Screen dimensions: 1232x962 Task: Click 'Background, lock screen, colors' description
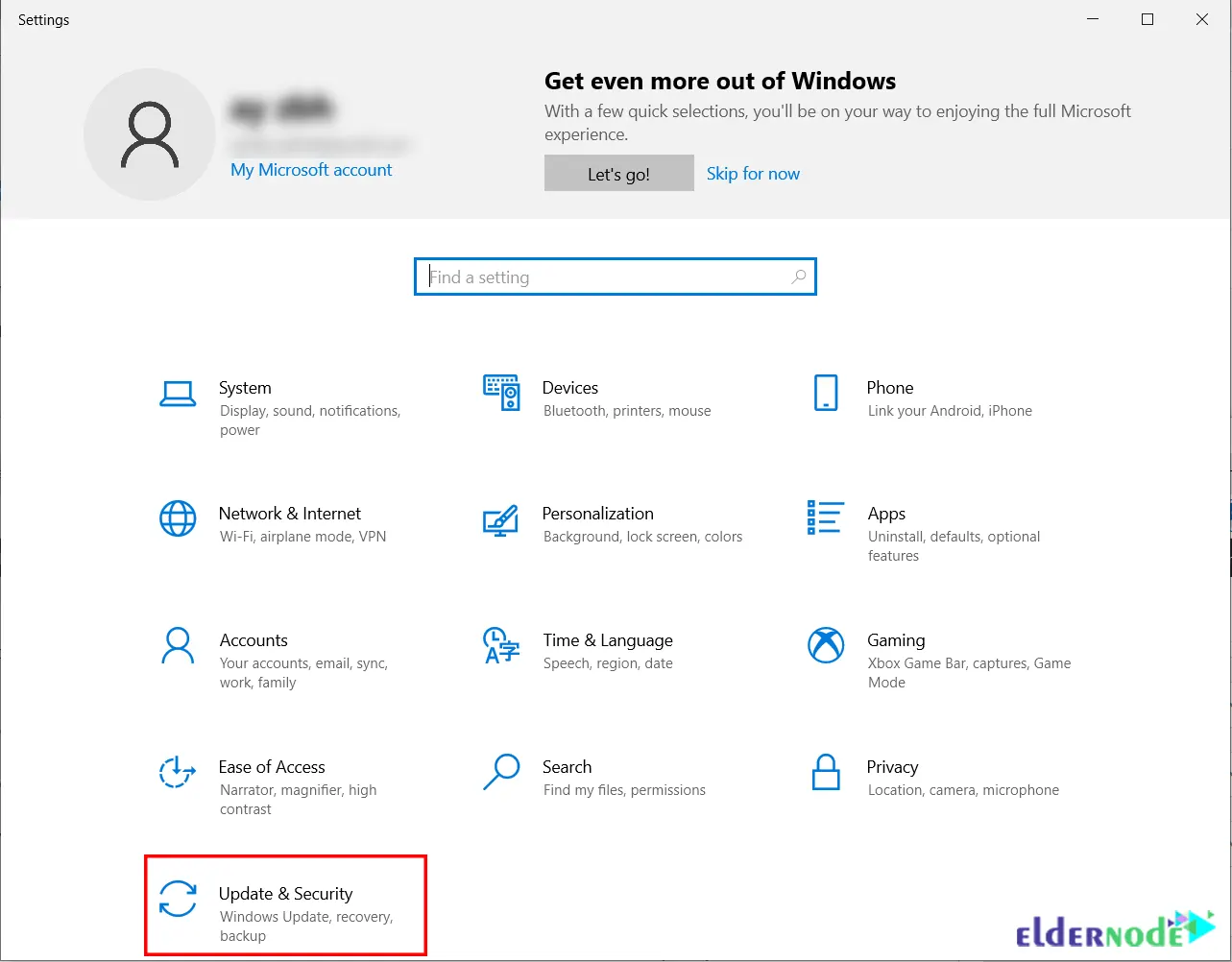(x=642, y=537)
